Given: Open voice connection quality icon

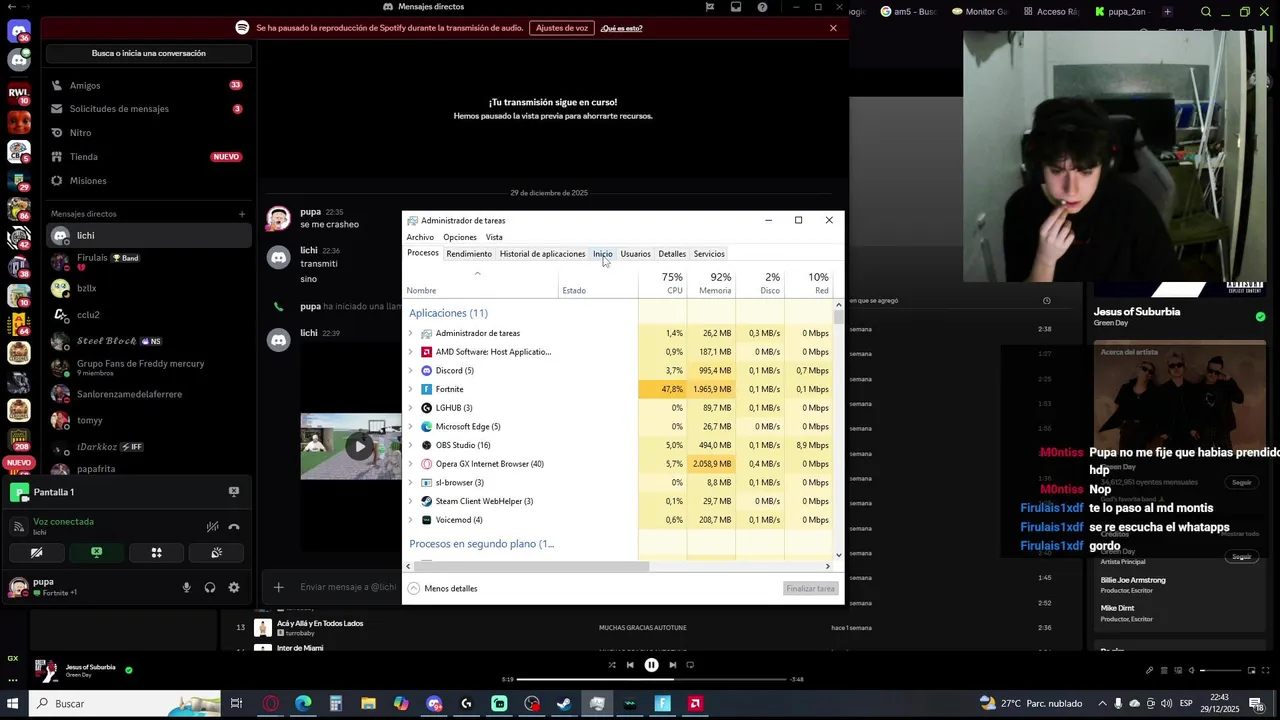Looking at the screenshot, I should 18,526.
